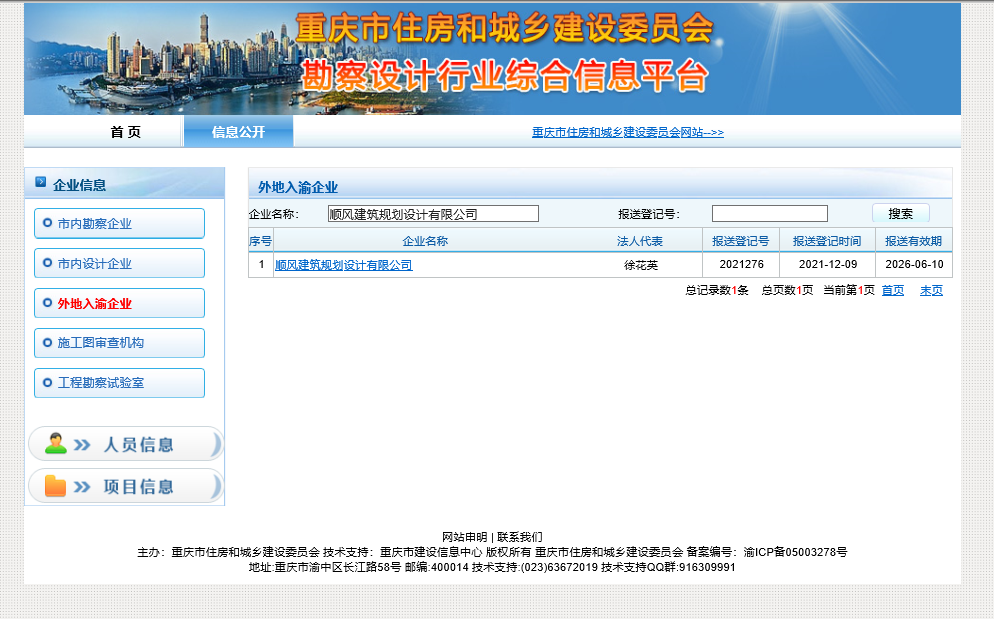Select registration date 2021-12-09
This screenshot has height=619, width=994.
[x=828, y=264]
